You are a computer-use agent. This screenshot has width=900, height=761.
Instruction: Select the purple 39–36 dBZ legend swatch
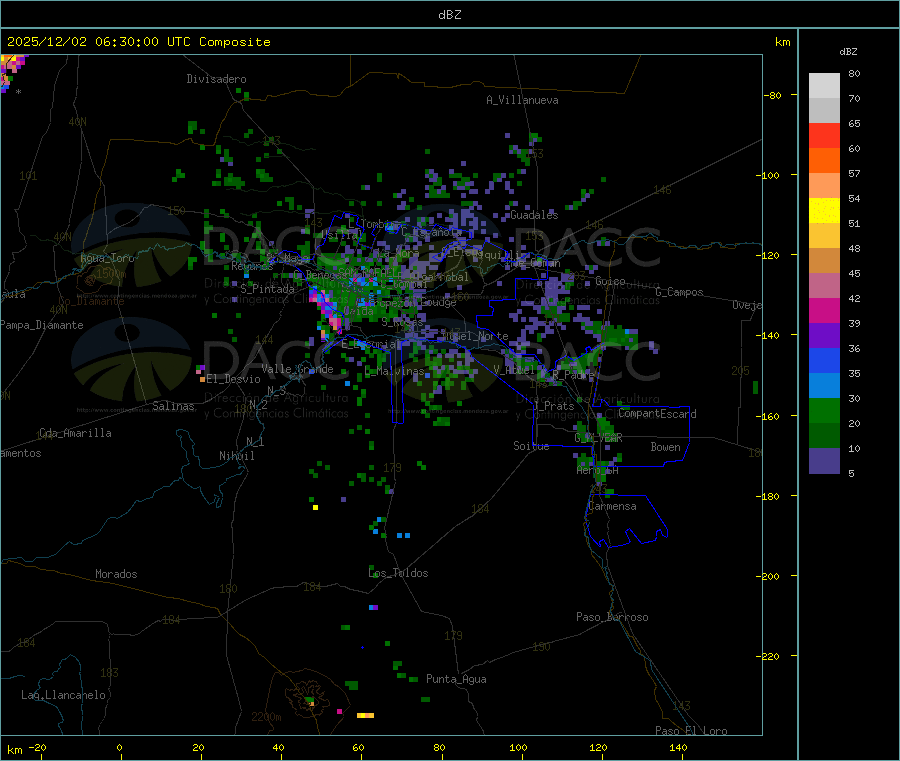[x=824, y=336]
